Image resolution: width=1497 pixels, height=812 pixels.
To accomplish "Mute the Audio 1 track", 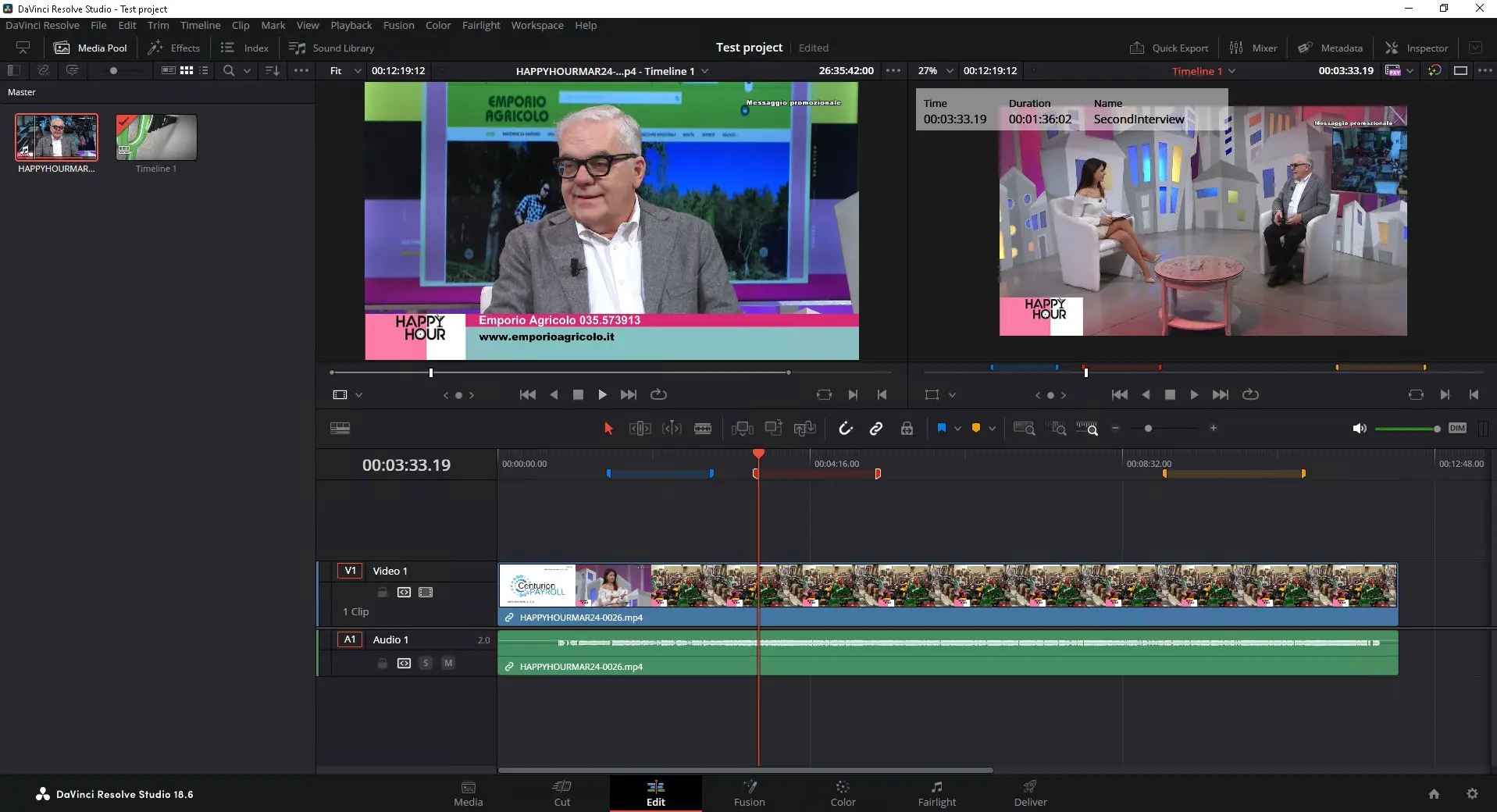I will pos(448,663).
